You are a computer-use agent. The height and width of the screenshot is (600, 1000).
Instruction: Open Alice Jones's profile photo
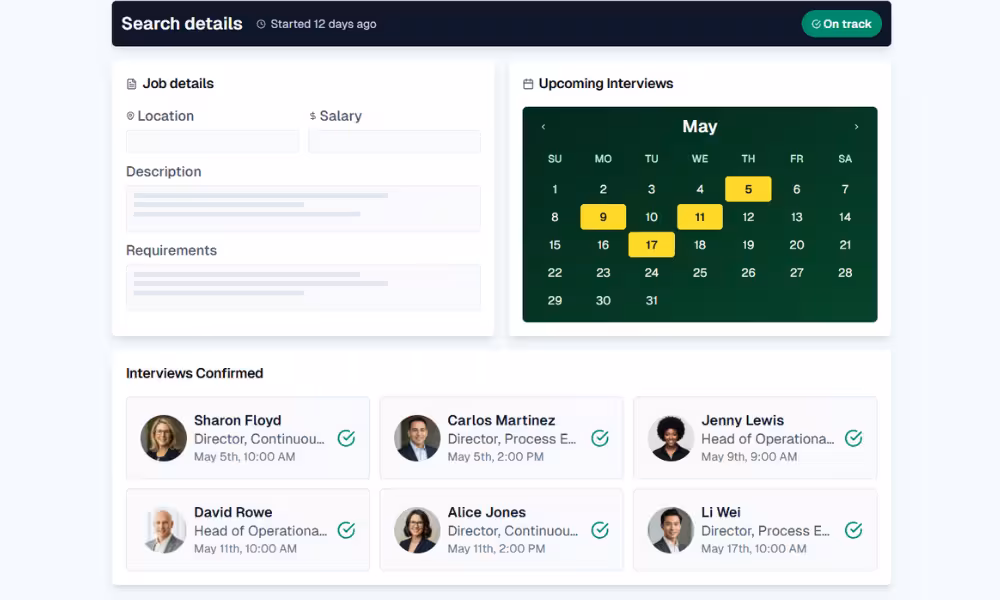coord(417,530)
